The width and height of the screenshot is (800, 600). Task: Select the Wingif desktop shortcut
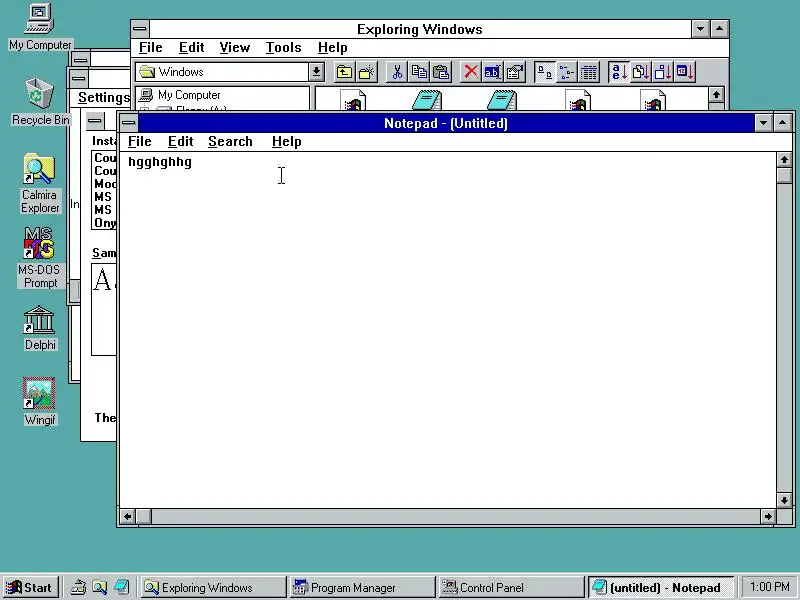(40, 402)
